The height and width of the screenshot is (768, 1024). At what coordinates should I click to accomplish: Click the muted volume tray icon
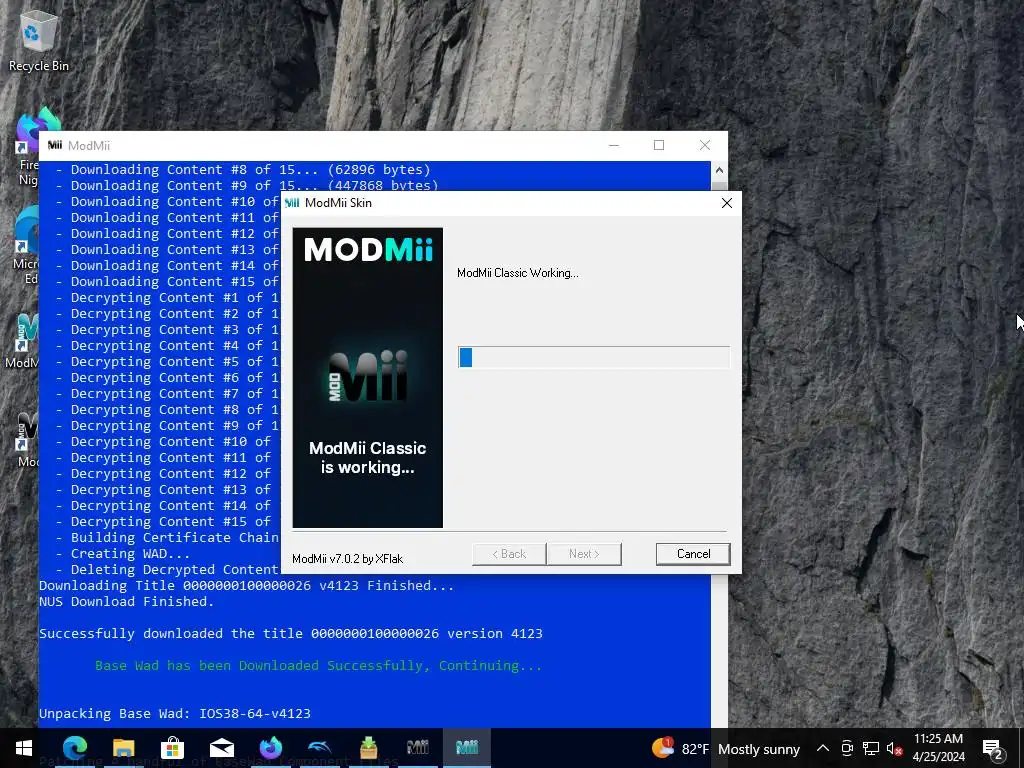[894, 748]
